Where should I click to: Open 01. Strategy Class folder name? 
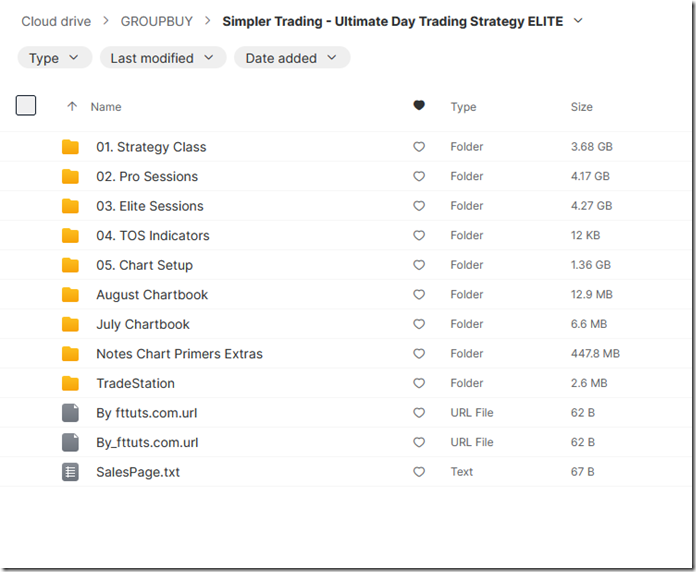click(x=151, y=147)
